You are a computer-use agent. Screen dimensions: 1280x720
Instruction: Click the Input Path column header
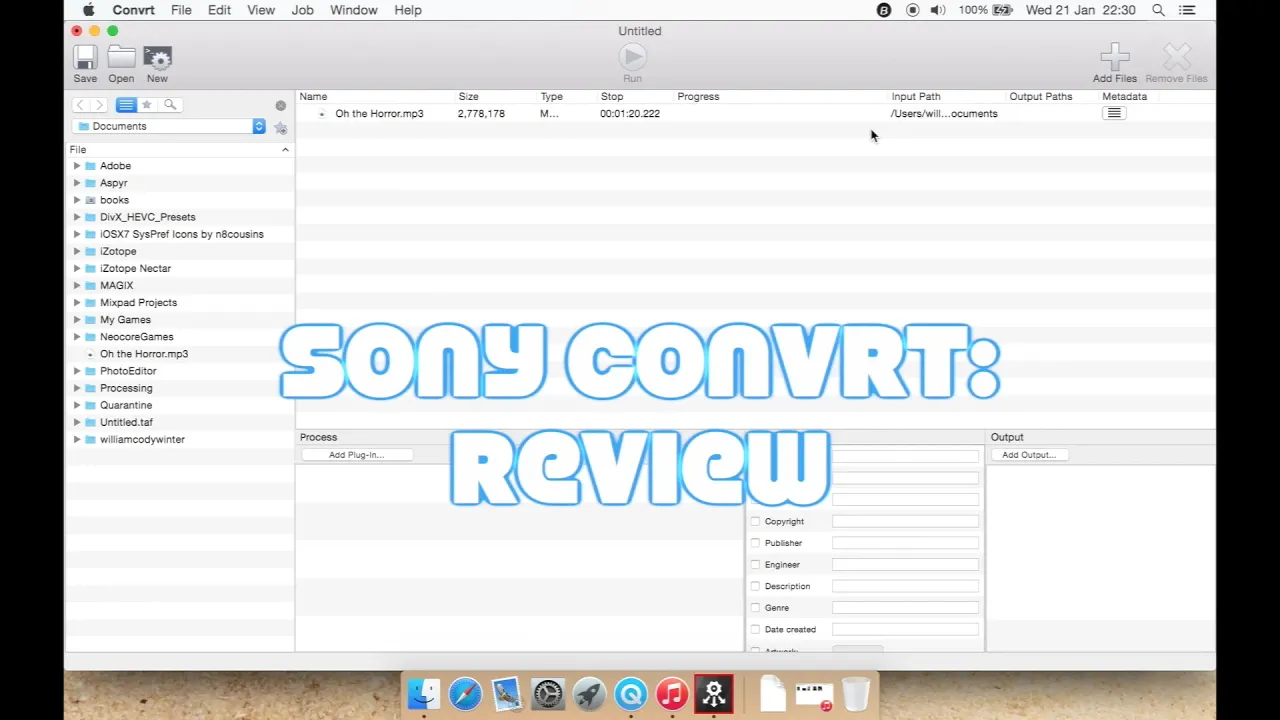(916, 97)
